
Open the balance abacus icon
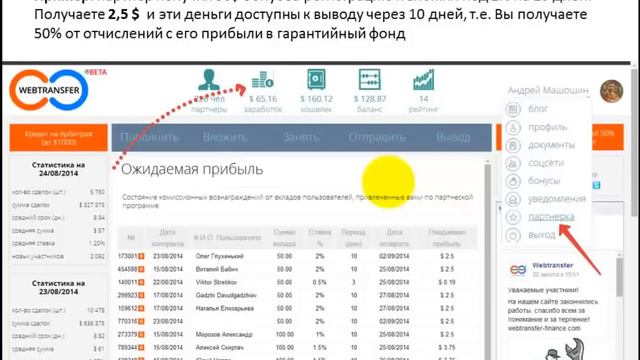coord(369,80)
